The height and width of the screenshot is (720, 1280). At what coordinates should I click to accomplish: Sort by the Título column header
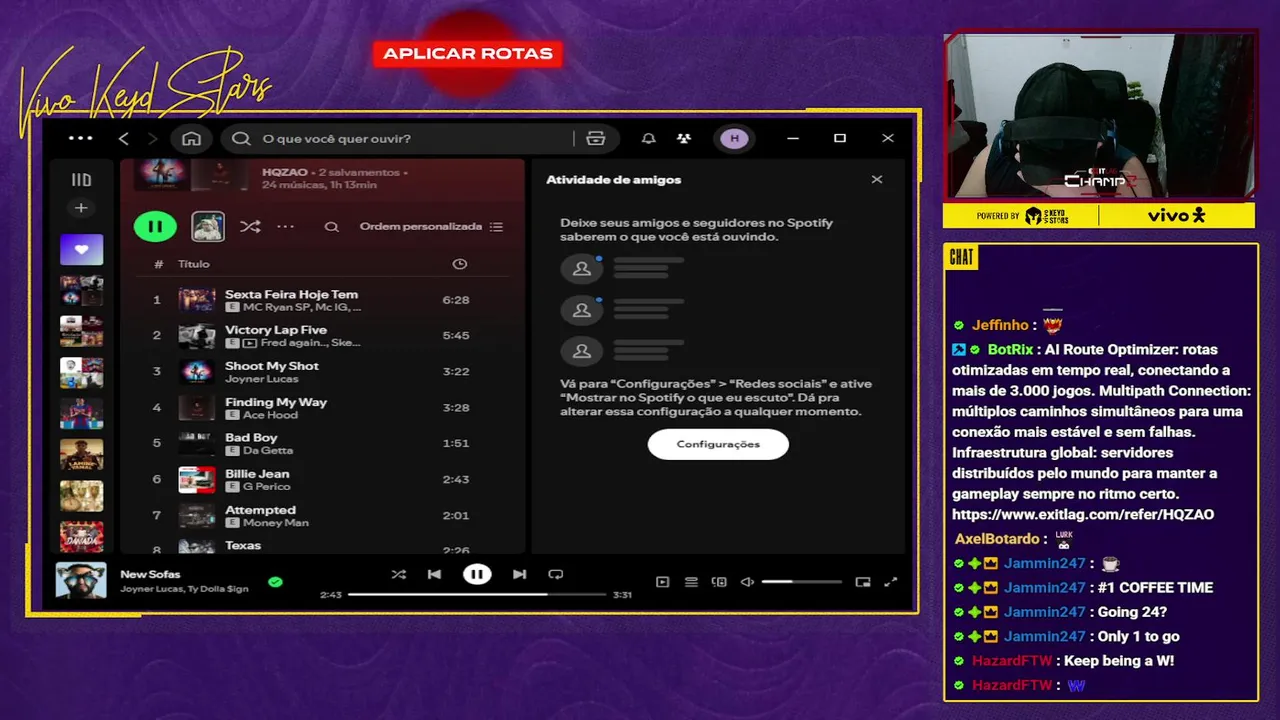tap(194, 264)
